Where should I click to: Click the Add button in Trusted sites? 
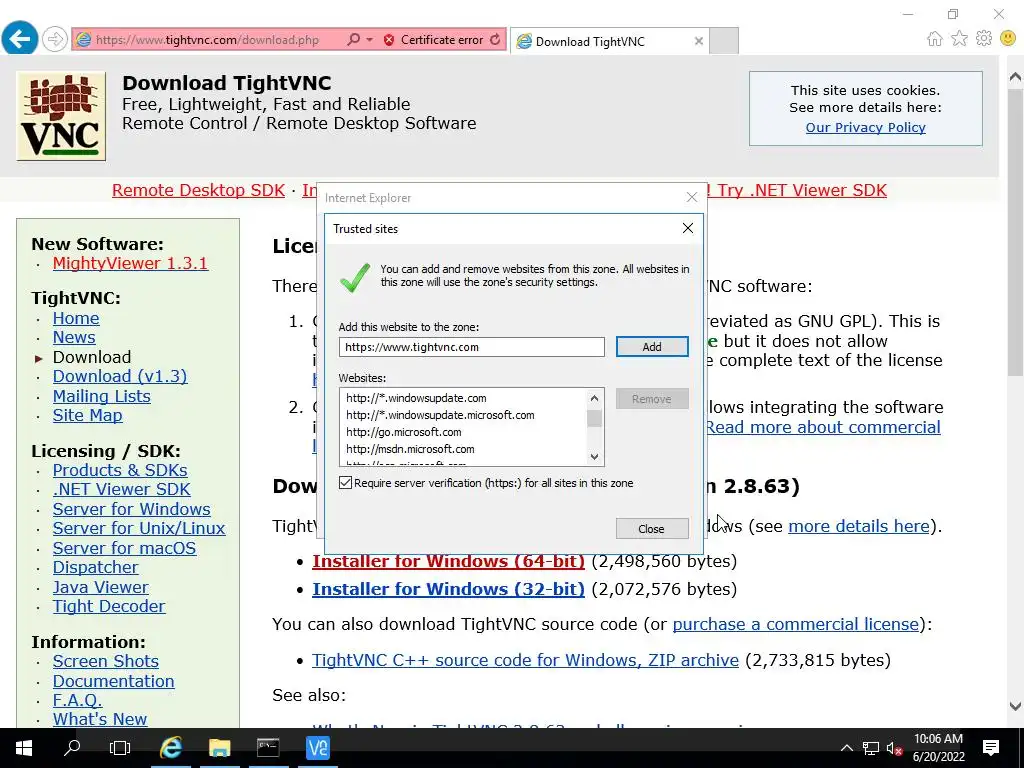point(652,347)
